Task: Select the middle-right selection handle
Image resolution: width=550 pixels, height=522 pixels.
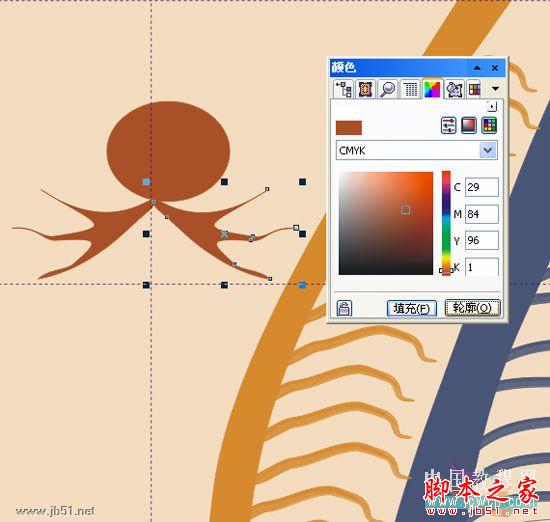Action: [302, 234]
